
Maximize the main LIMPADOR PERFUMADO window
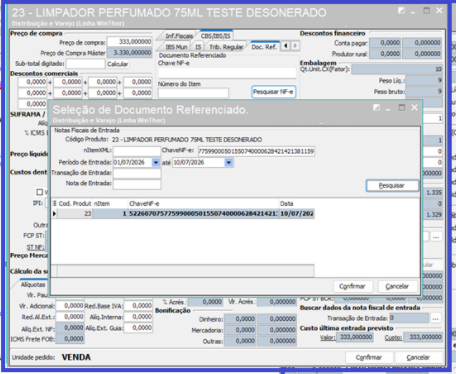point(426,11)
